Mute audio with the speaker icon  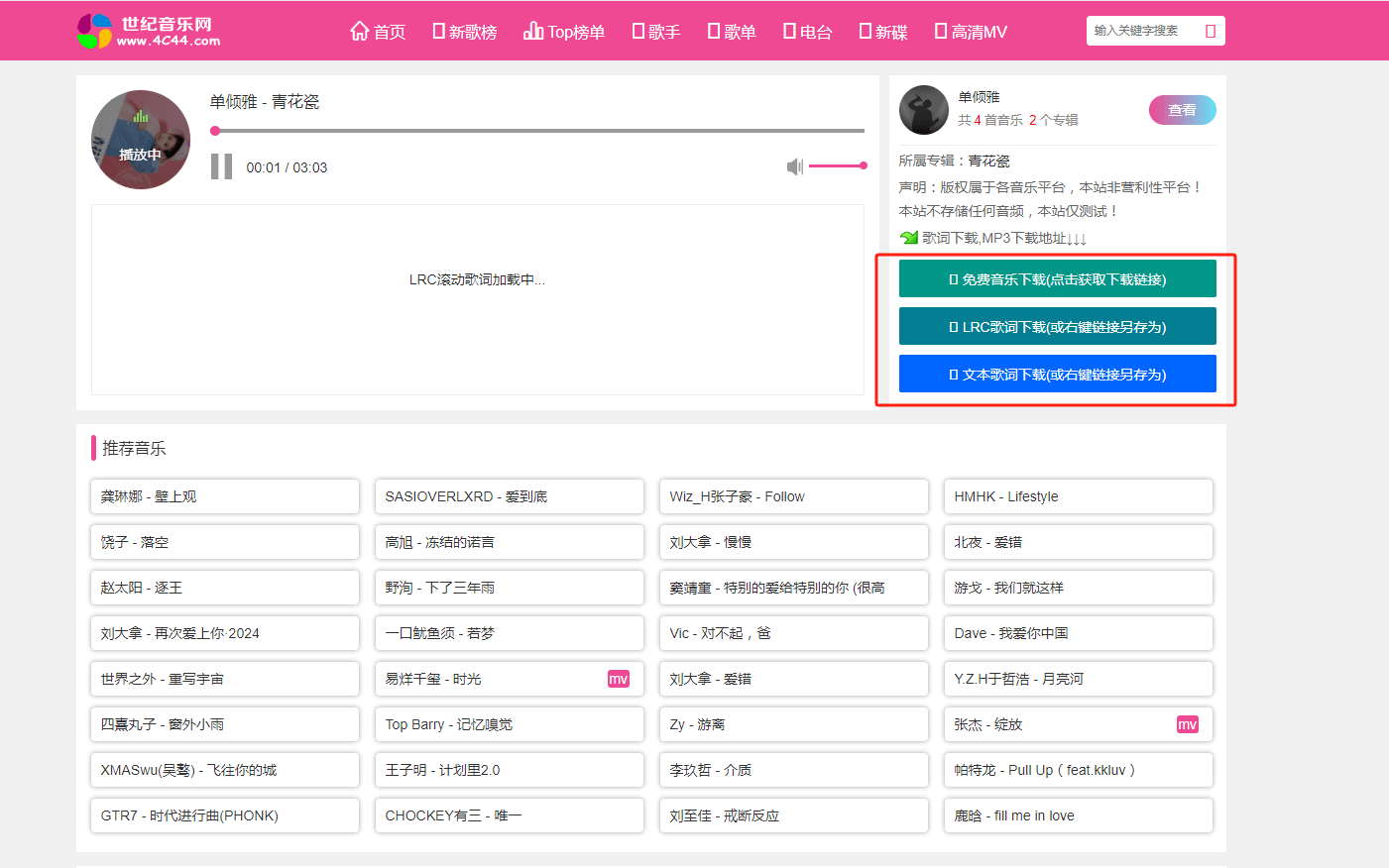(795, 166)
